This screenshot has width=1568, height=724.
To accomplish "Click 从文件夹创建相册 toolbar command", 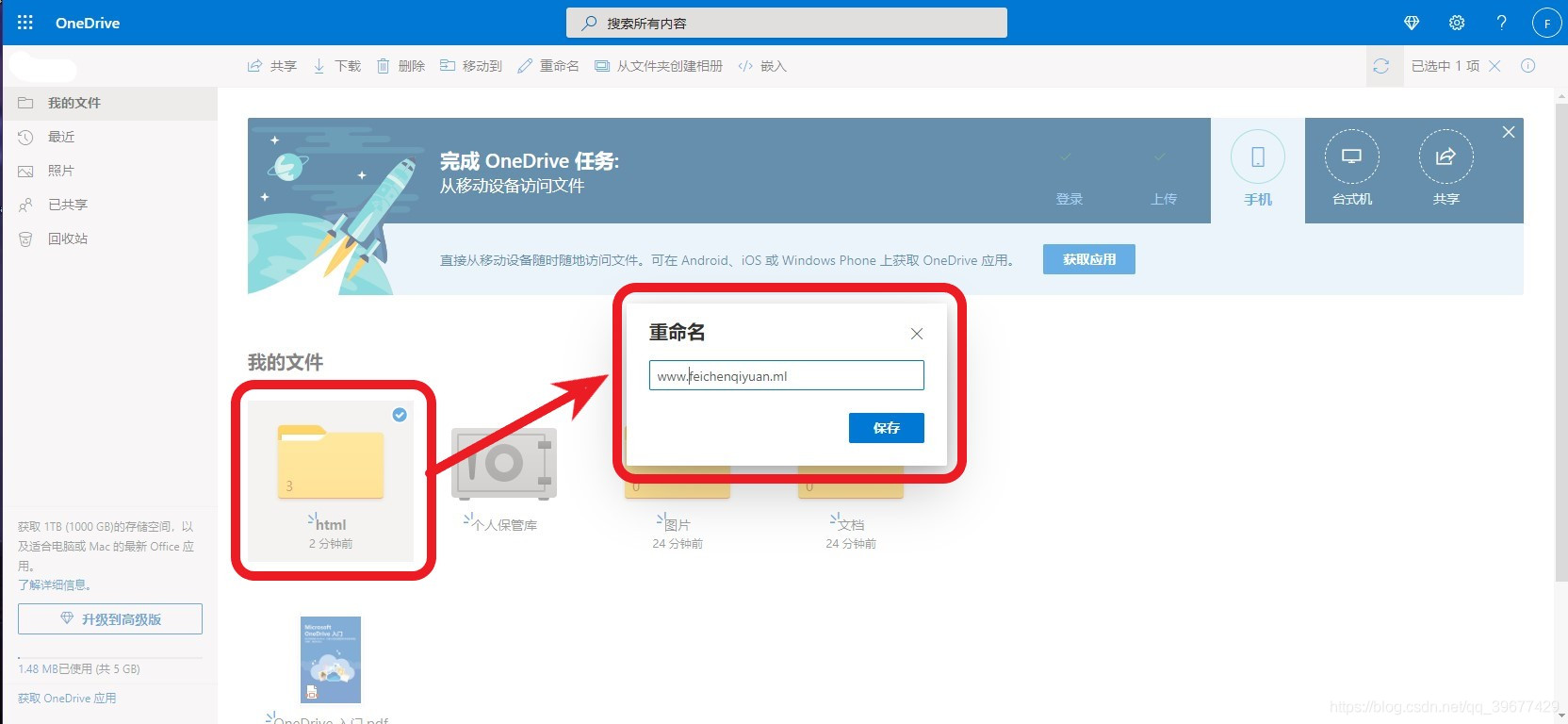I will click(658, 66).
